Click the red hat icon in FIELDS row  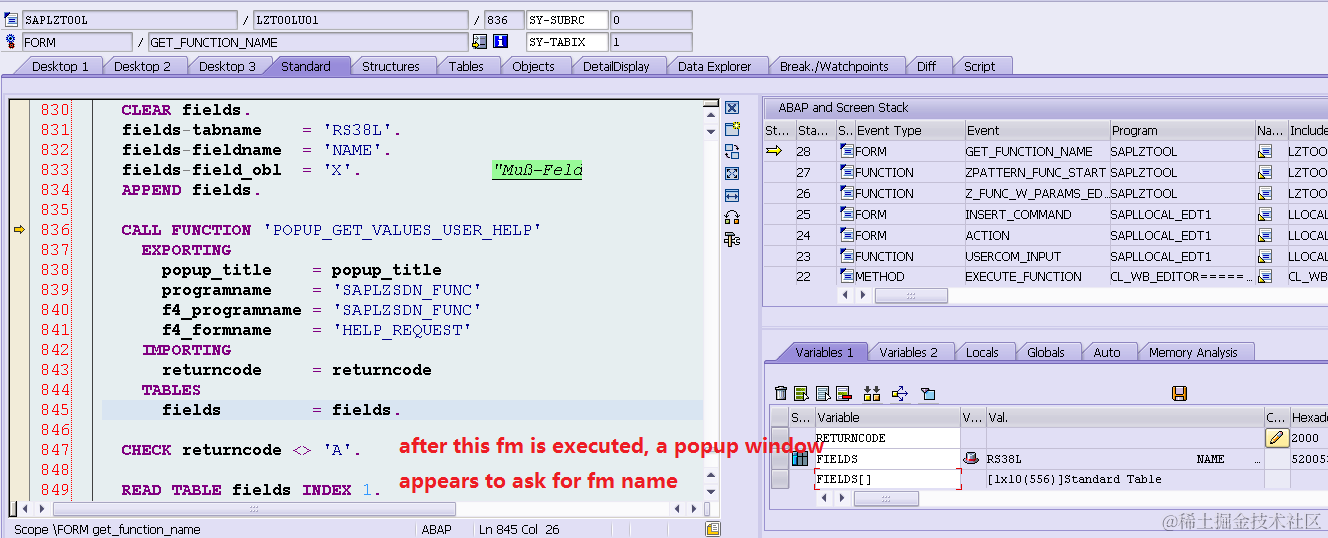971,458
